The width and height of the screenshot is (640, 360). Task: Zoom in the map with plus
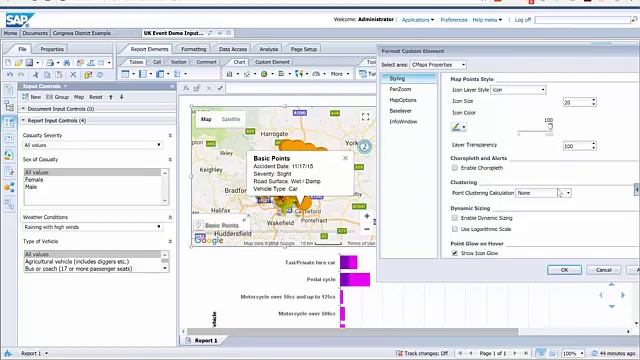[x=367, y=216]
